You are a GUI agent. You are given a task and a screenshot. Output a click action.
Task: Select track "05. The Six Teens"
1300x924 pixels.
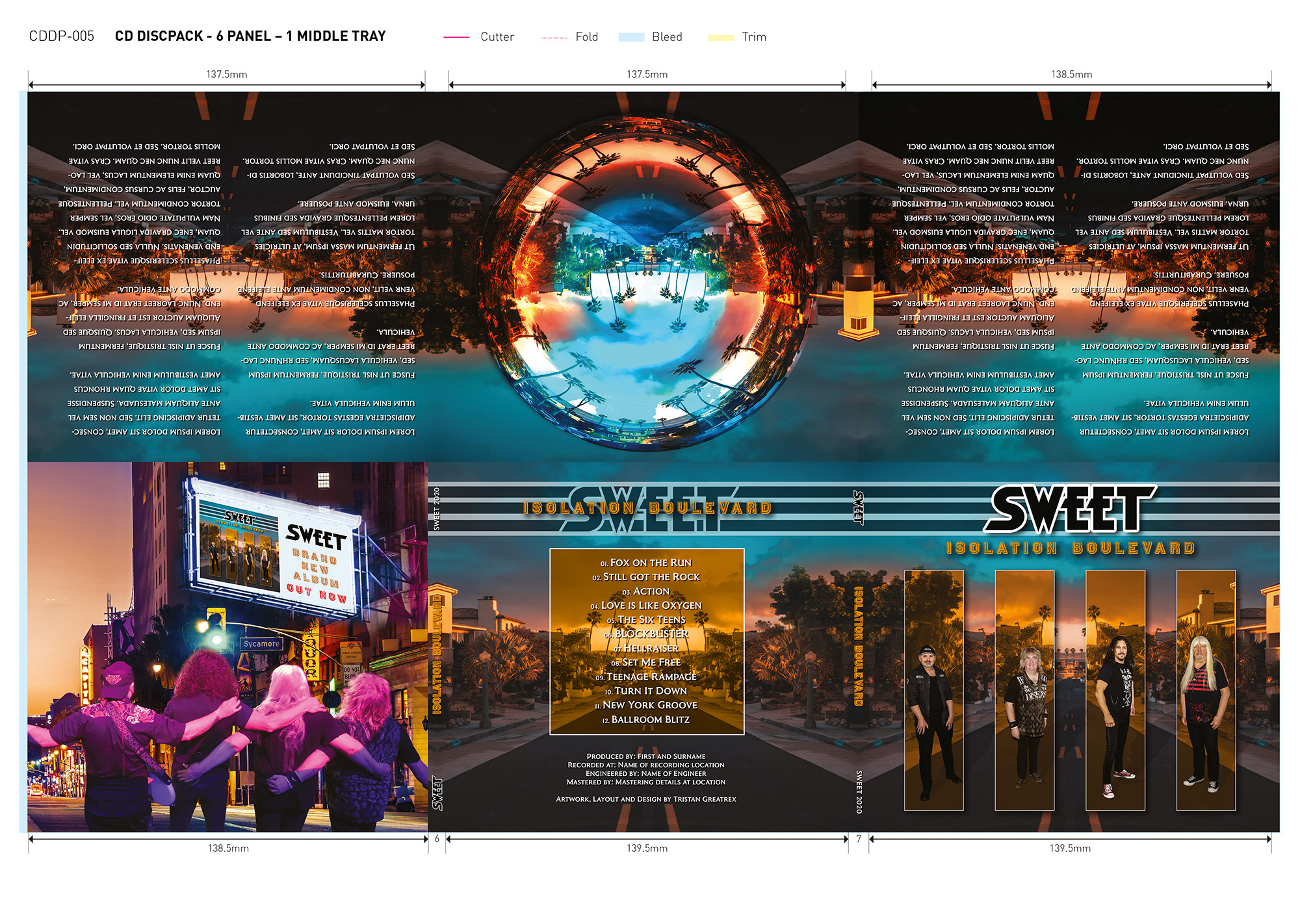[x=646, y=620]
